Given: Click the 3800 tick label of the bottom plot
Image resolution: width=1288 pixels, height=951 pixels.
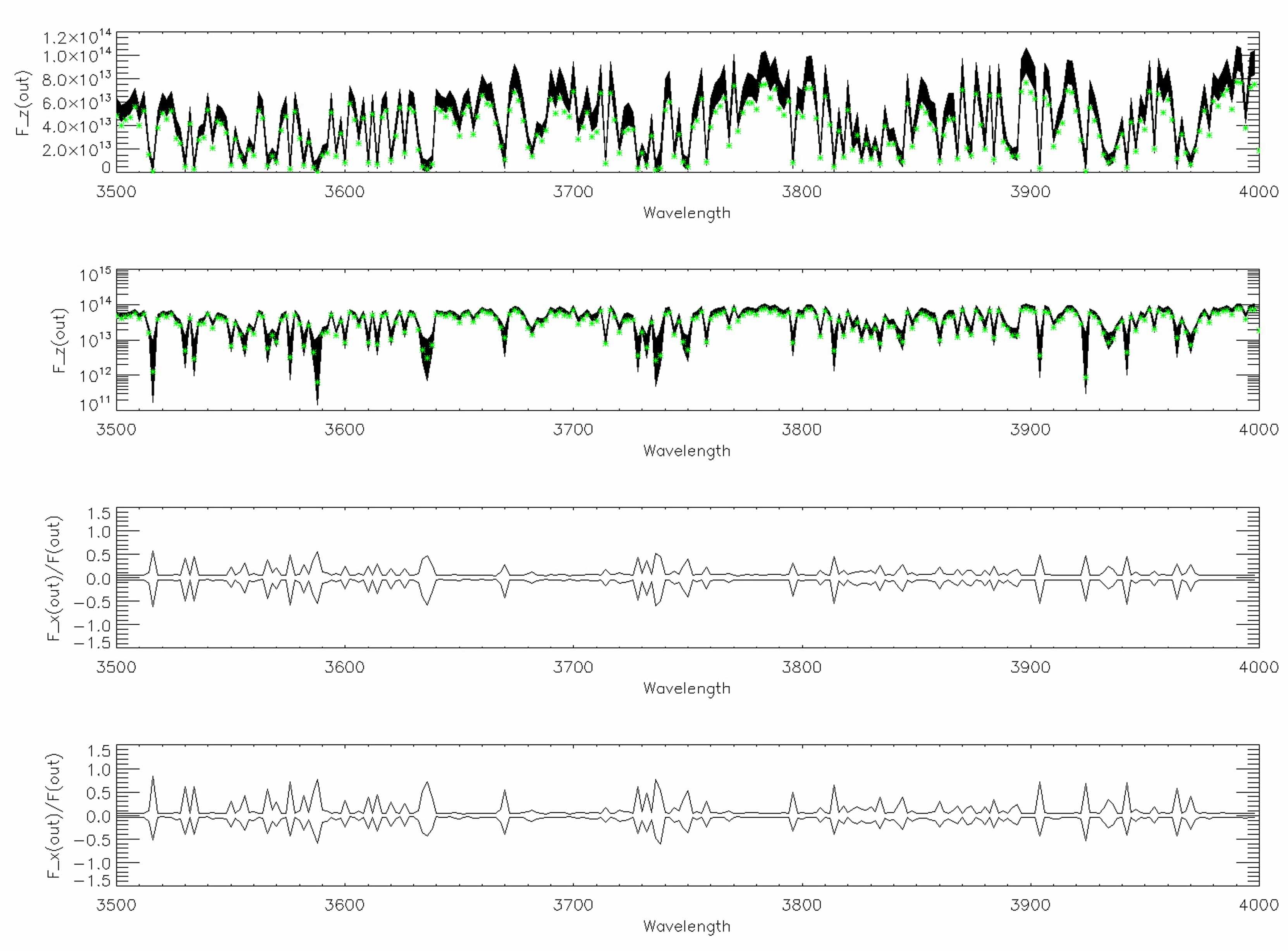Looking at the screenshot, I should tap(802, 905).
